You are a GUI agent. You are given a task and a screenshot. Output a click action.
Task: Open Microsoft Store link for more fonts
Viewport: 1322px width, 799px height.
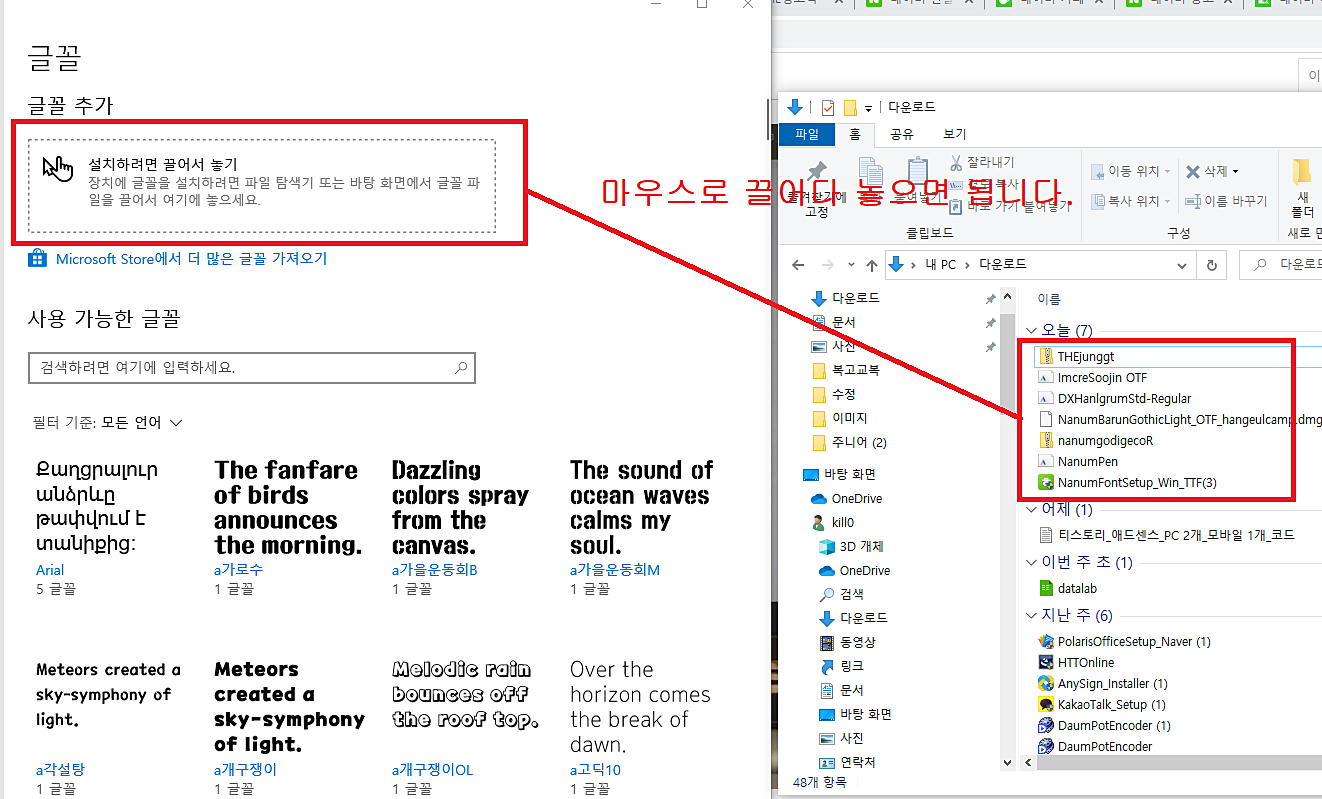[x=191, y=259]
